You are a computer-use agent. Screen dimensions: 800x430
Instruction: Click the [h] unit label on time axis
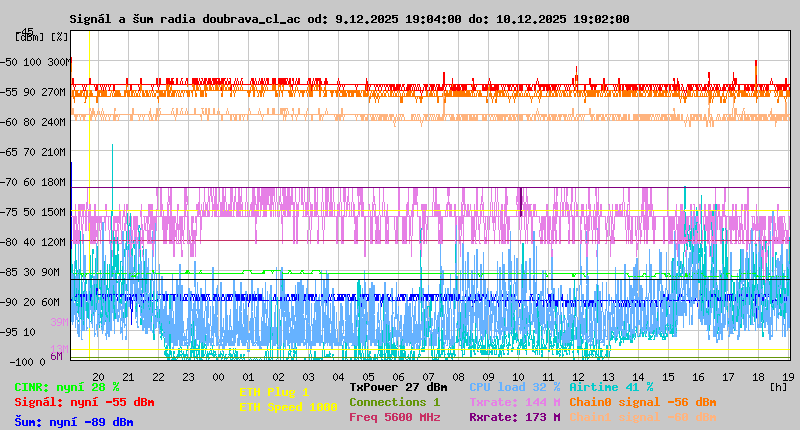point(778,386)
